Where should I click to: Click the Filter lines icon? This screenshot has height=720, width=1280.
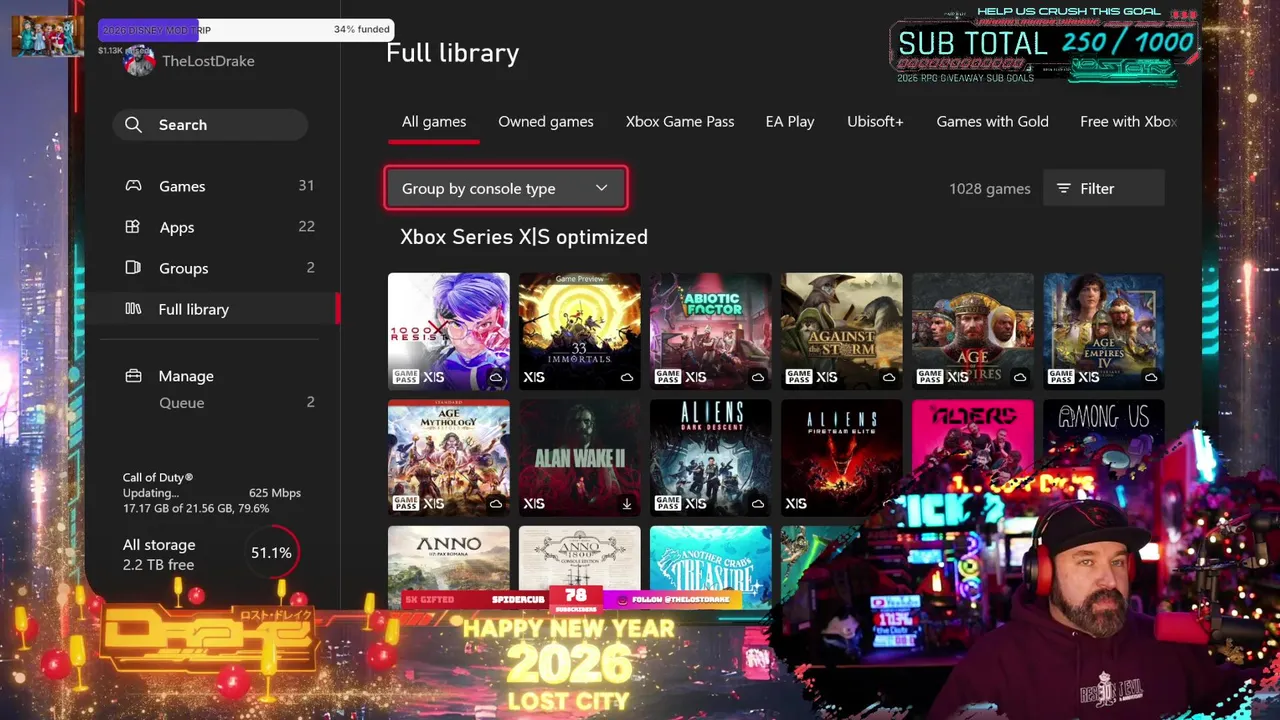[1064, 188]
